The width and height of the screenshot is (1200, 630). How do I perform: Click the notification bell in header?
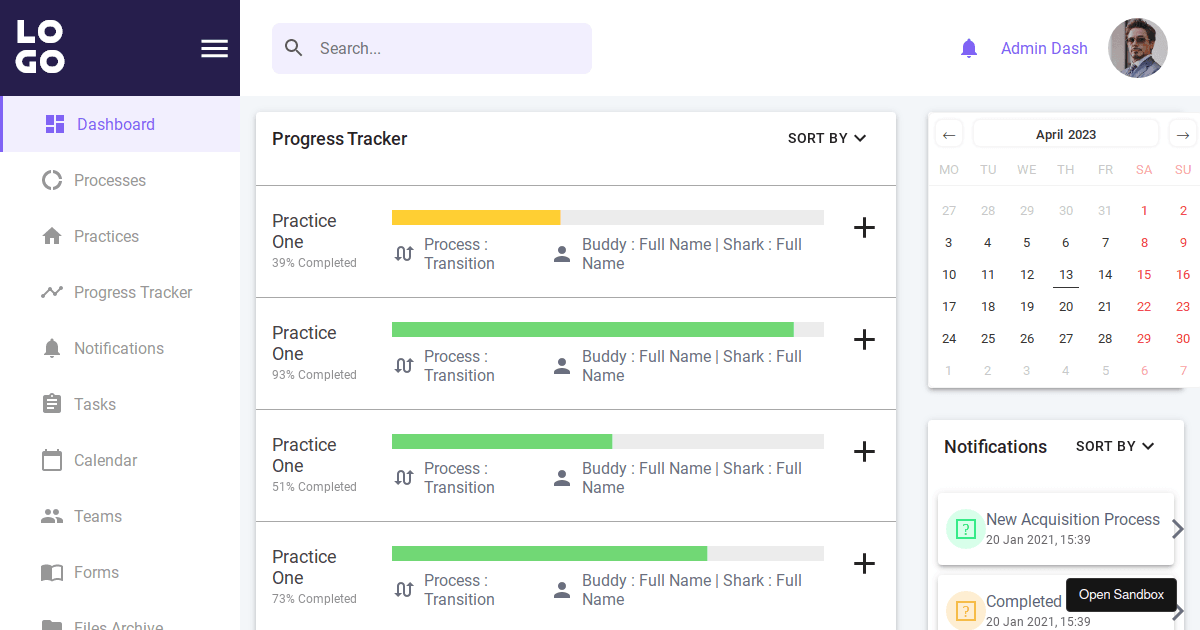pos(968,48)
